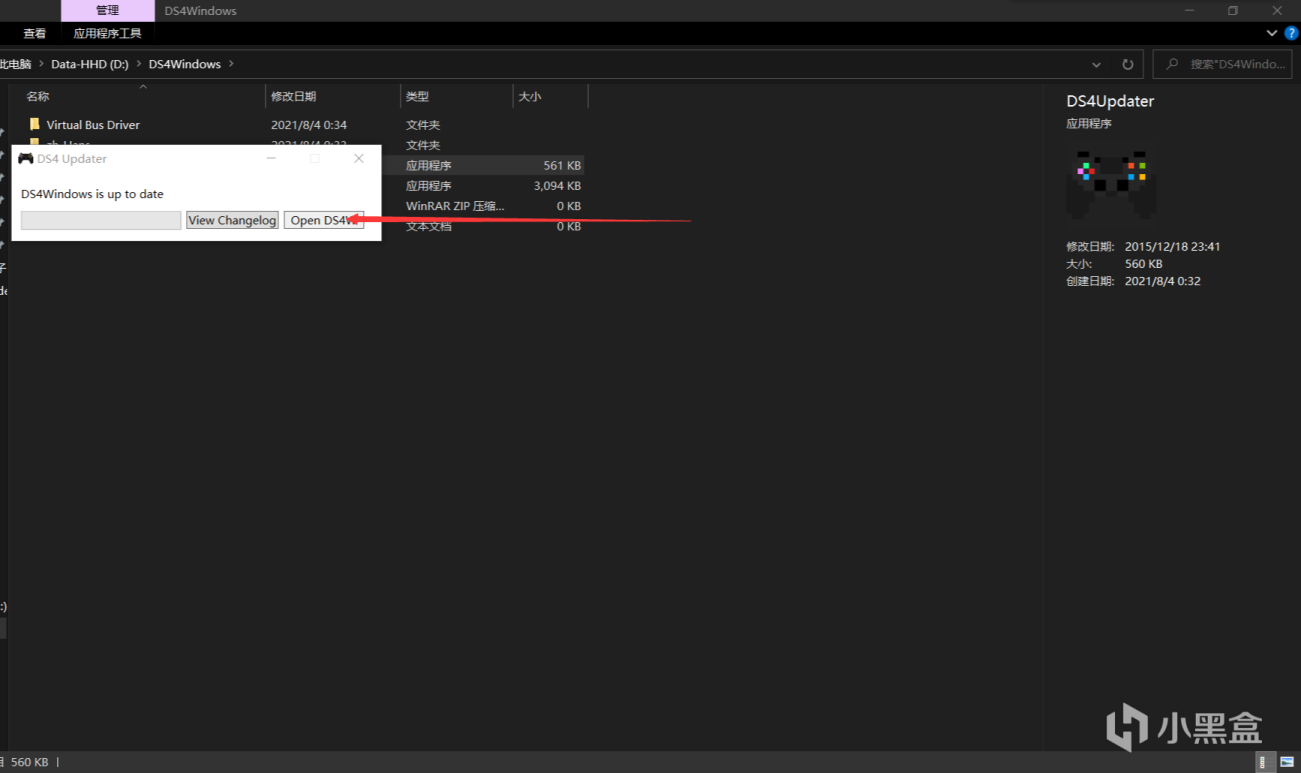
Task: Open the address bar history dropdown
Action: click(1097, 64)
